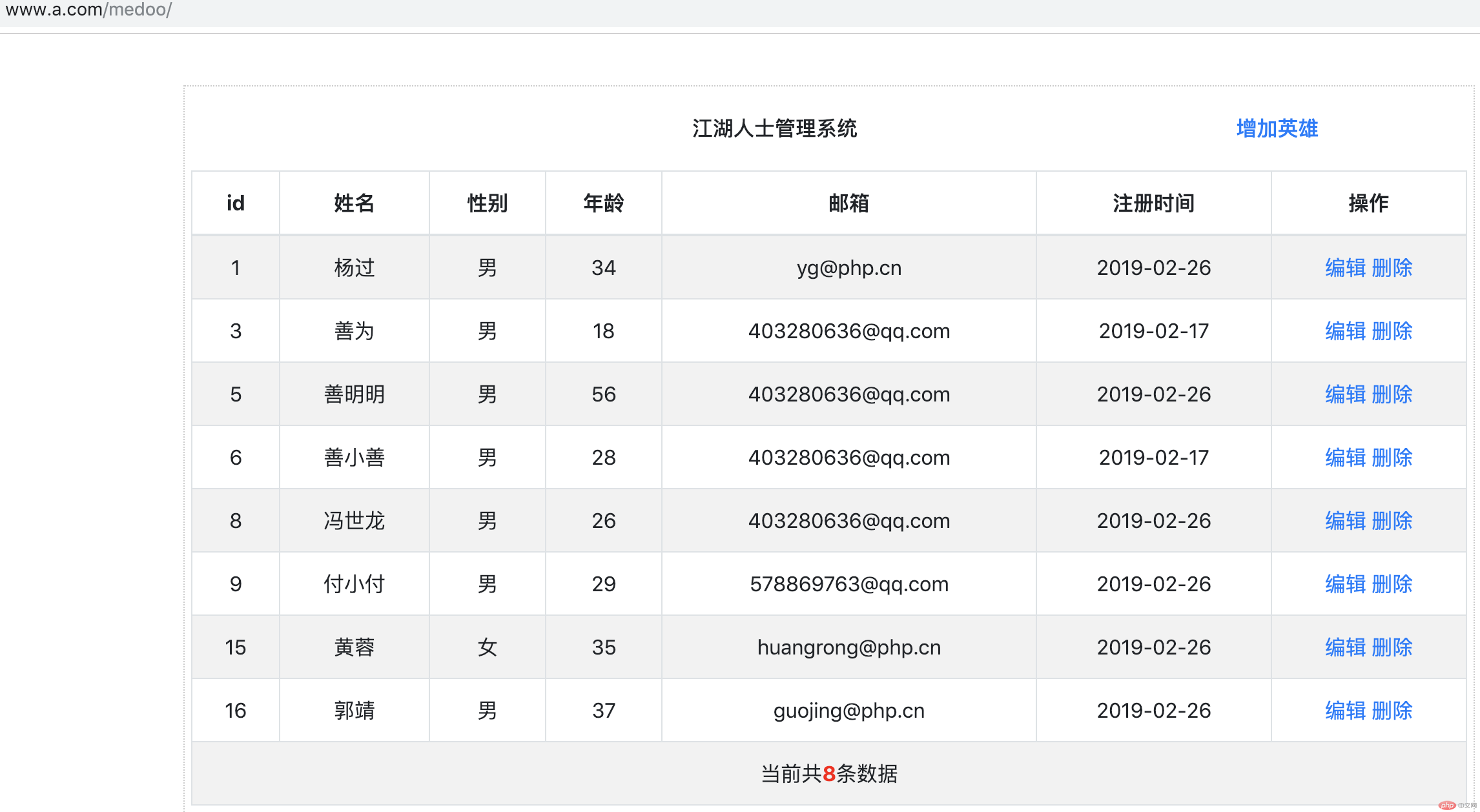This screenshot has height=812, width=1480.
Task: Edit 黄蓉 entry via 编辑
Action: [x=1345, y=647]
